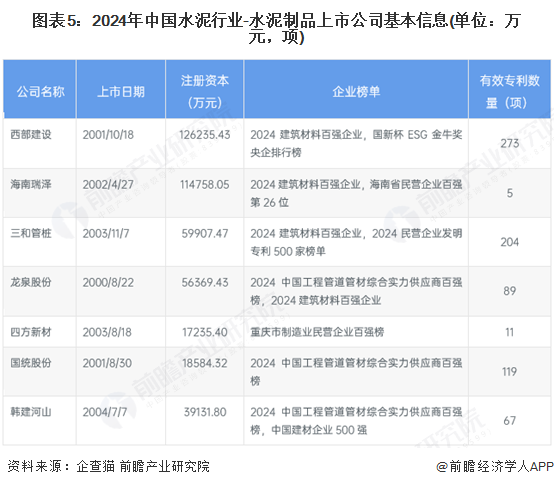Image resolution: width=554 pixels, height=487 pixels.
Task: Click the 上市日期 column header
Action: tap(121, 90)
